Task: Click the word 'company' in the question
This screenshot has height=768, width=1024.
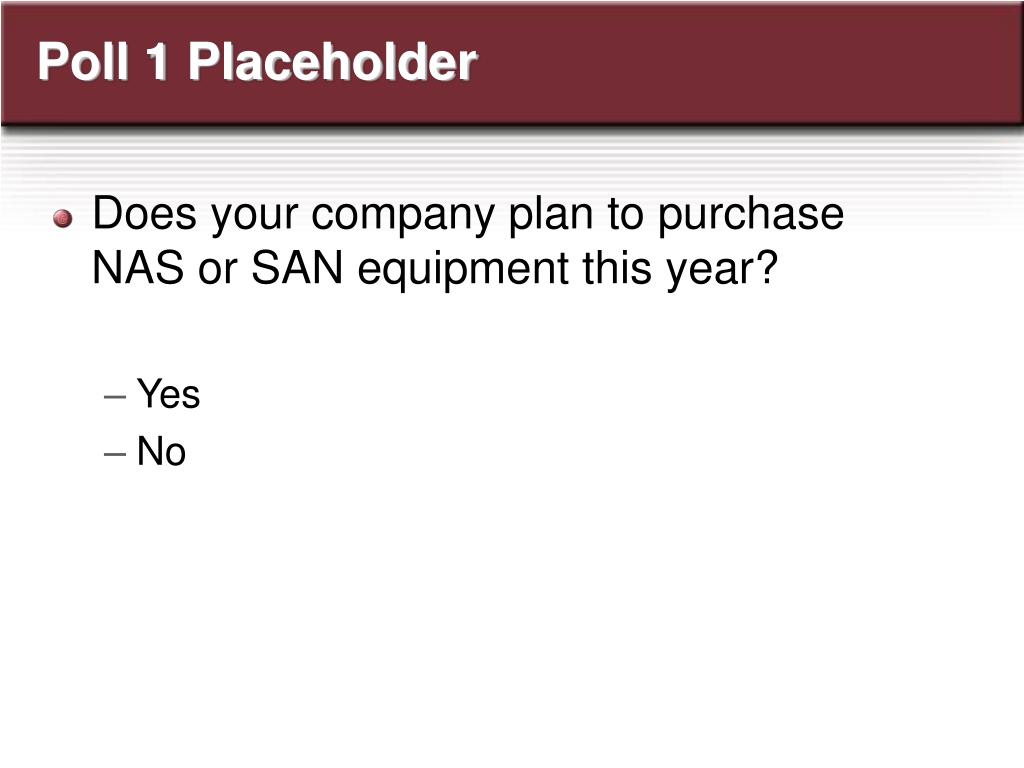Action: [402, 217]
